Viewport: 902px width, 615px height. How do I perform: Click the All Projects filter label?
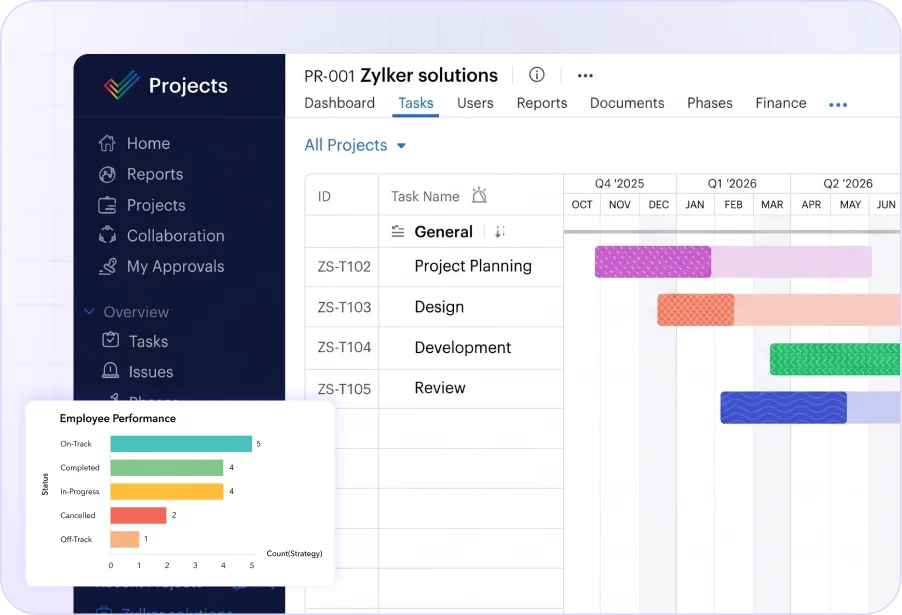346,145
